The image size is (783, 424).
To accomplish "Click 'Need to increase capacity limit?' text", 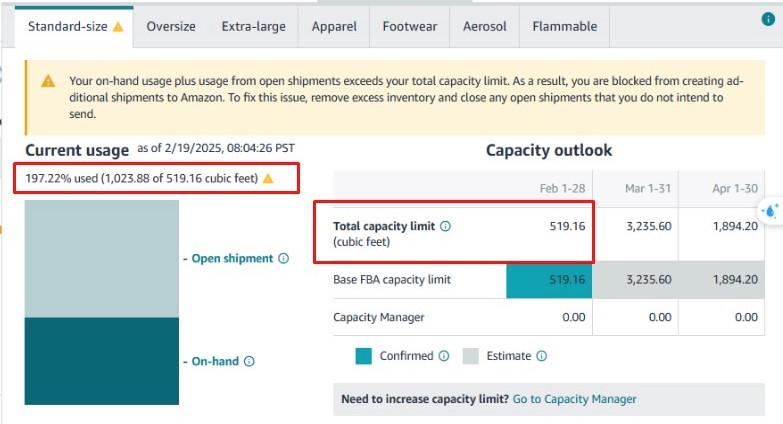I will tap(425, 399).
